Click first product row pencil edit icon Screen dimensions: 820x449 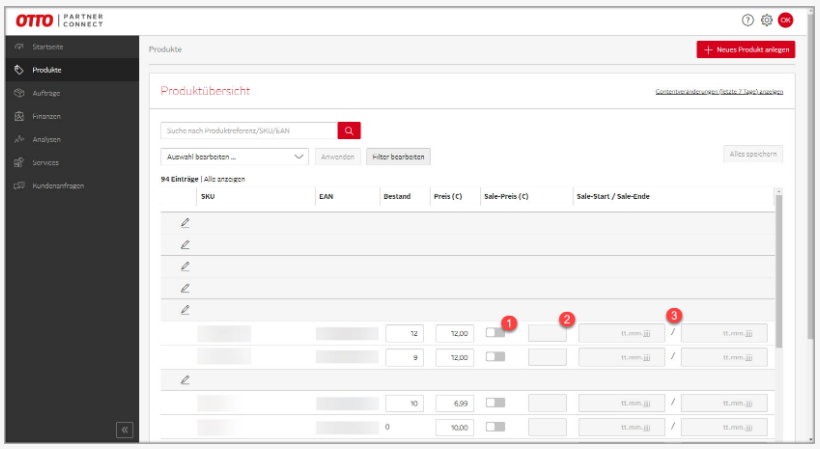[x=185, y=223]
